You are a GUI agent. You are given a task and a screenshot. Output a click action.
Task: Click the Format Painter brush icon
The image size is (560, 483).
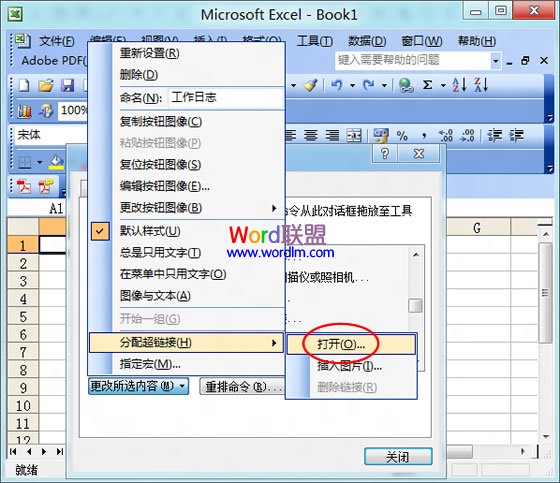click(311, 85)
